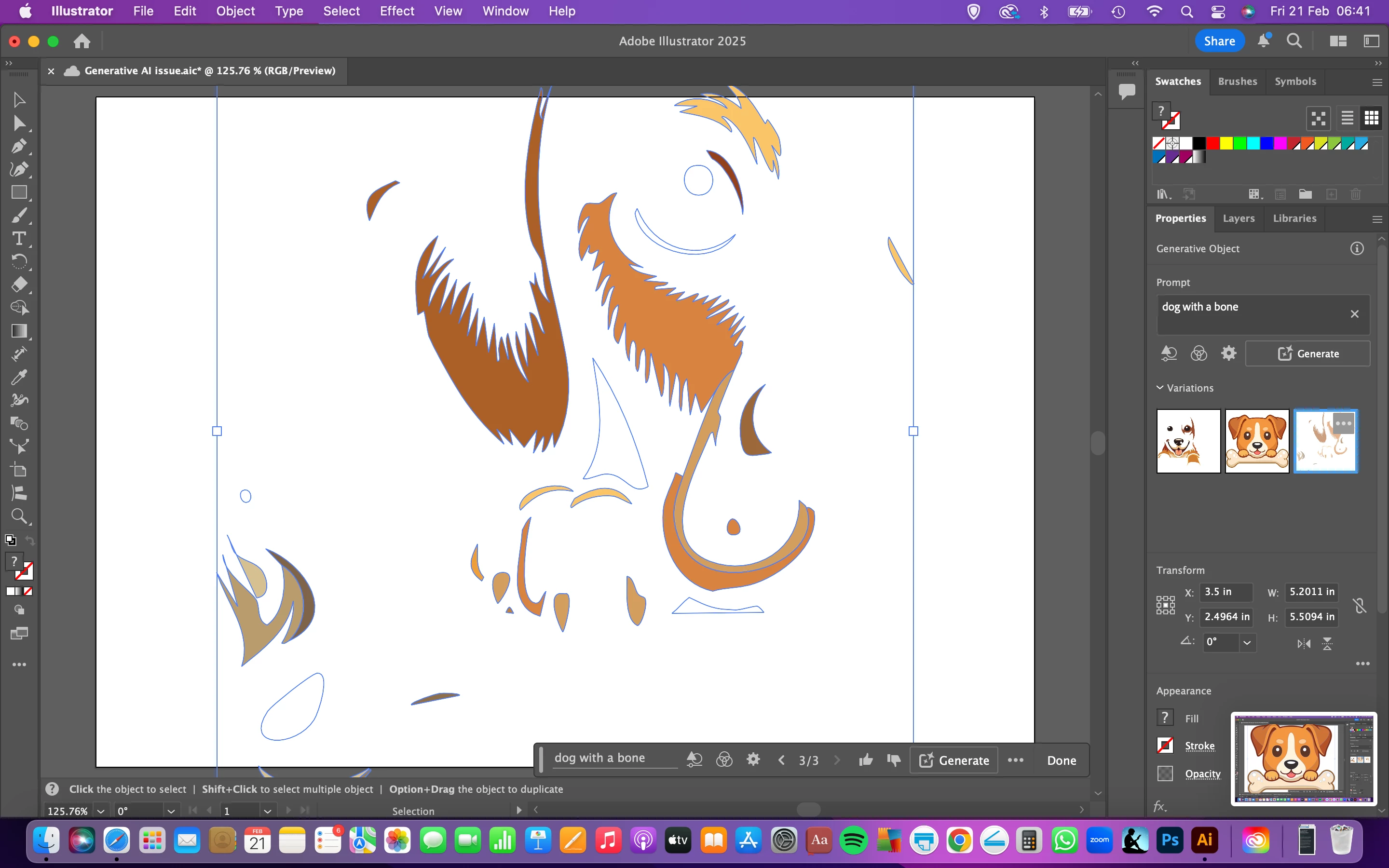Viewport: 1389px width, 868px height.
Task: Select the second dog variation thumbnail
Action: 1256,441
